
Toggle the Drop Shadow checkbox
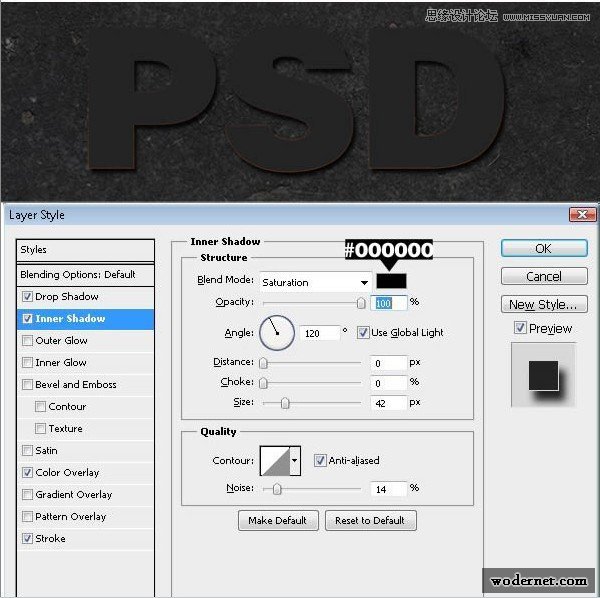point(27,297)
